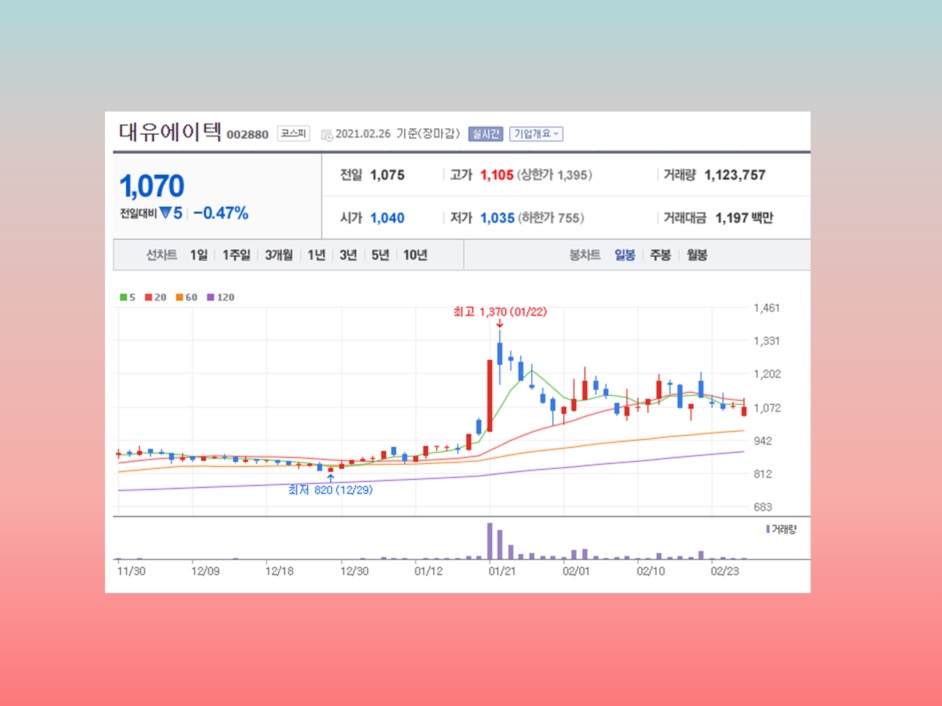Click the 실시간 badge button
This screenshot has width=942, height=706.
485,134
